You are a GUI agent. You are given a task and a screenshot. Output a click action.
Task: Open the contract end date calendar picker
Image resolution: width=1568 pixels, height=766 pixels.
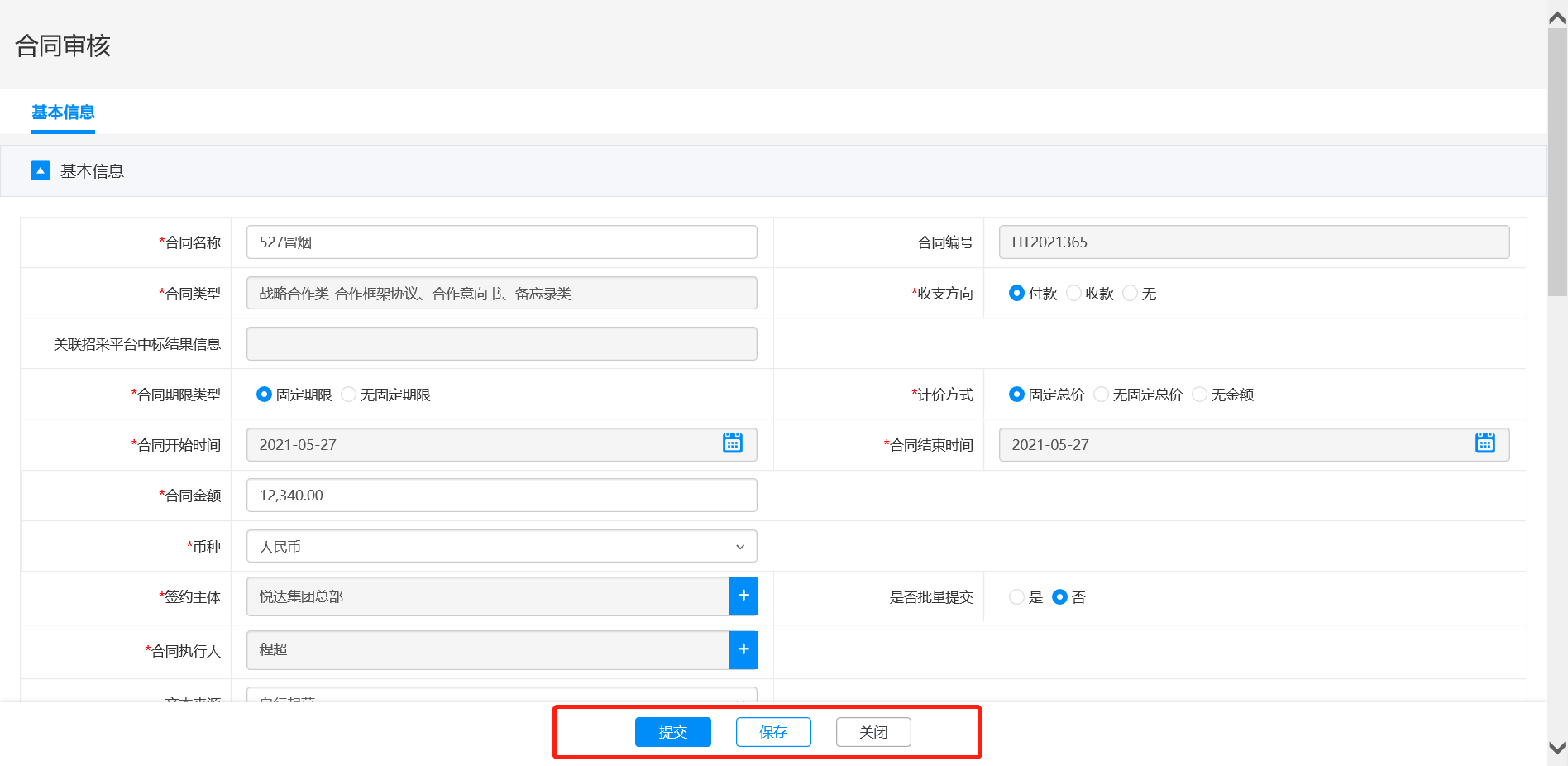click(1484, 444)
